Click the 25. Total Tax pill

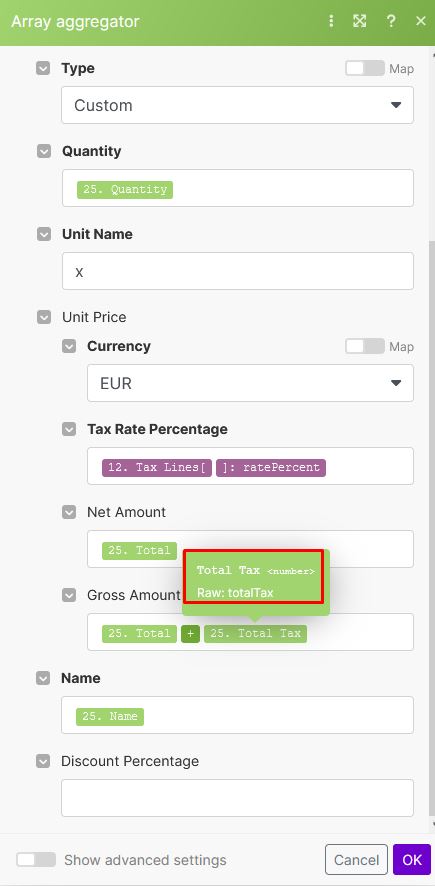[255, 634]
